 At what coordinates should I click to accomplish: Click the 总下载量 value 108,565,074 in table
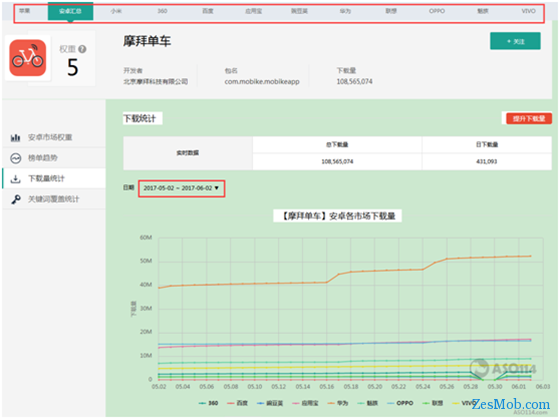(x=337, y=162)
